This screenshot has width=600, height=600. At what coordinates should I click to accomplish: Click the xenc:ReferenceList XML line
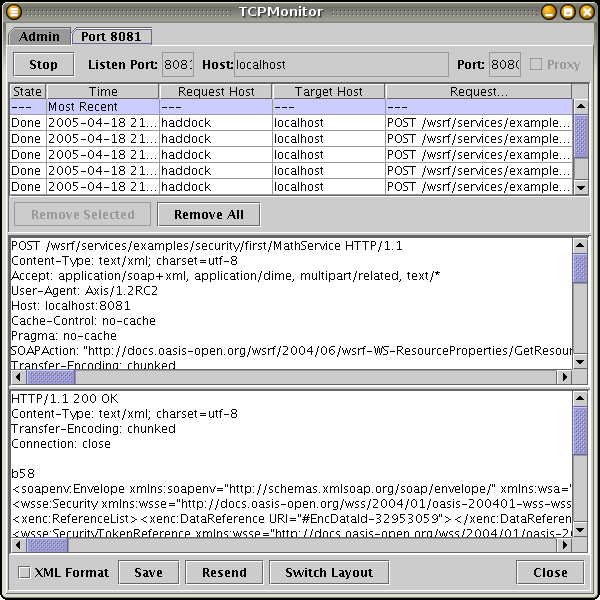[x=292, y=519]
